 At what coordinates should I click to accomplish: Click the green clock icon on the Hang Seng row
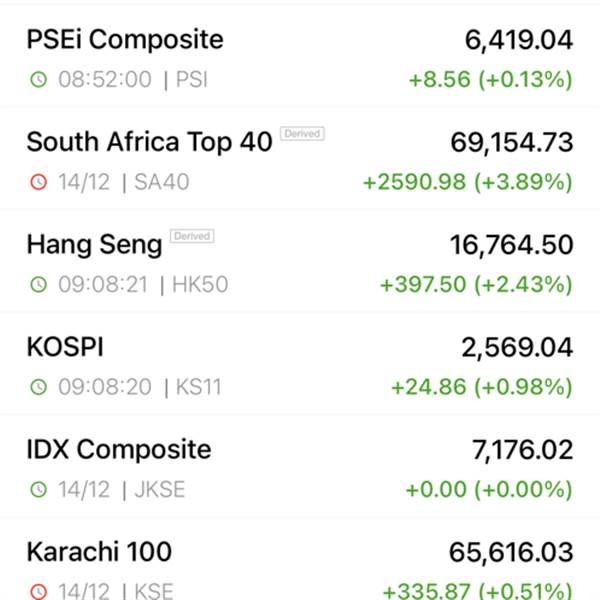click(39, 284)
